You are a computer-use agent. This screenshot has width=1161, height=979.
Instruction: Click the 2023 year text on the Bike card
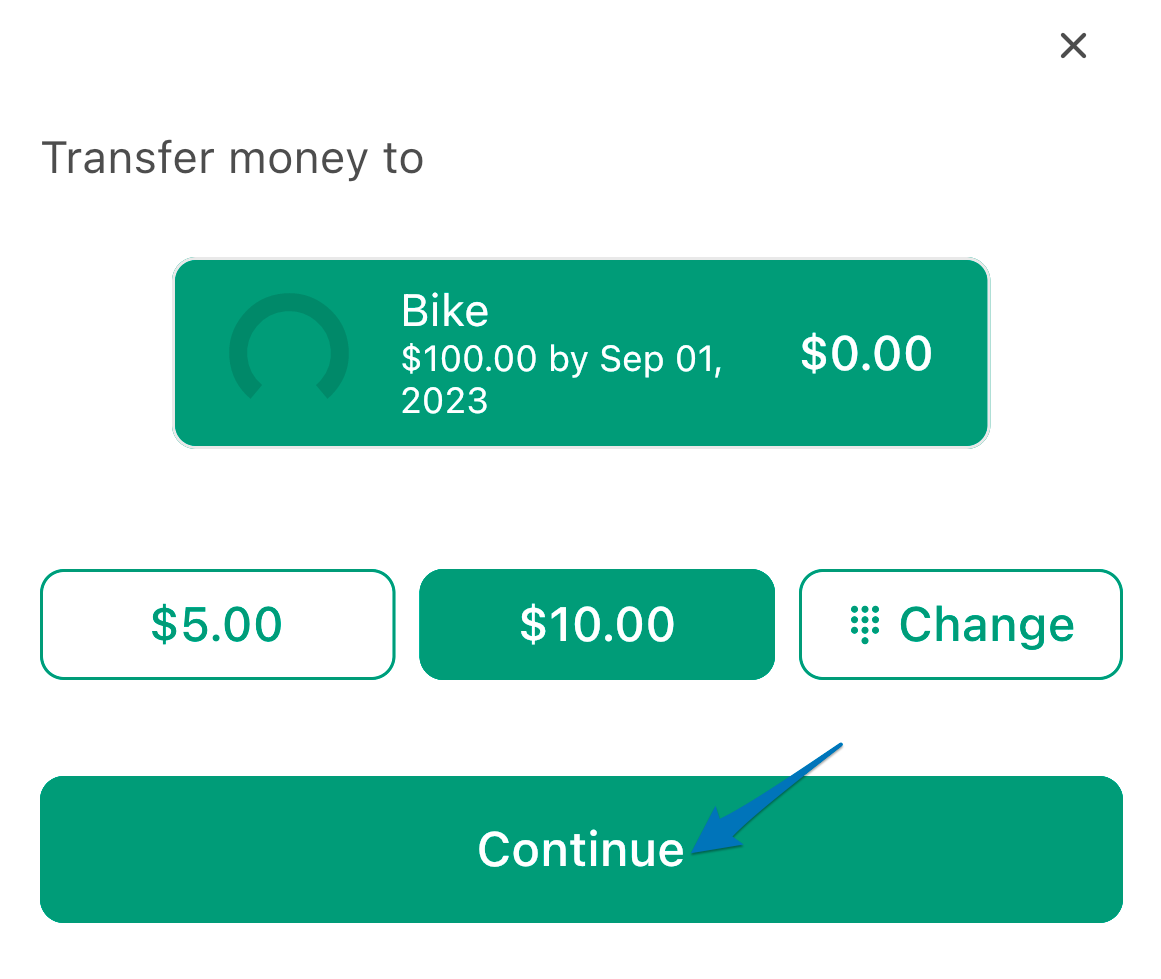click(444, 401)
